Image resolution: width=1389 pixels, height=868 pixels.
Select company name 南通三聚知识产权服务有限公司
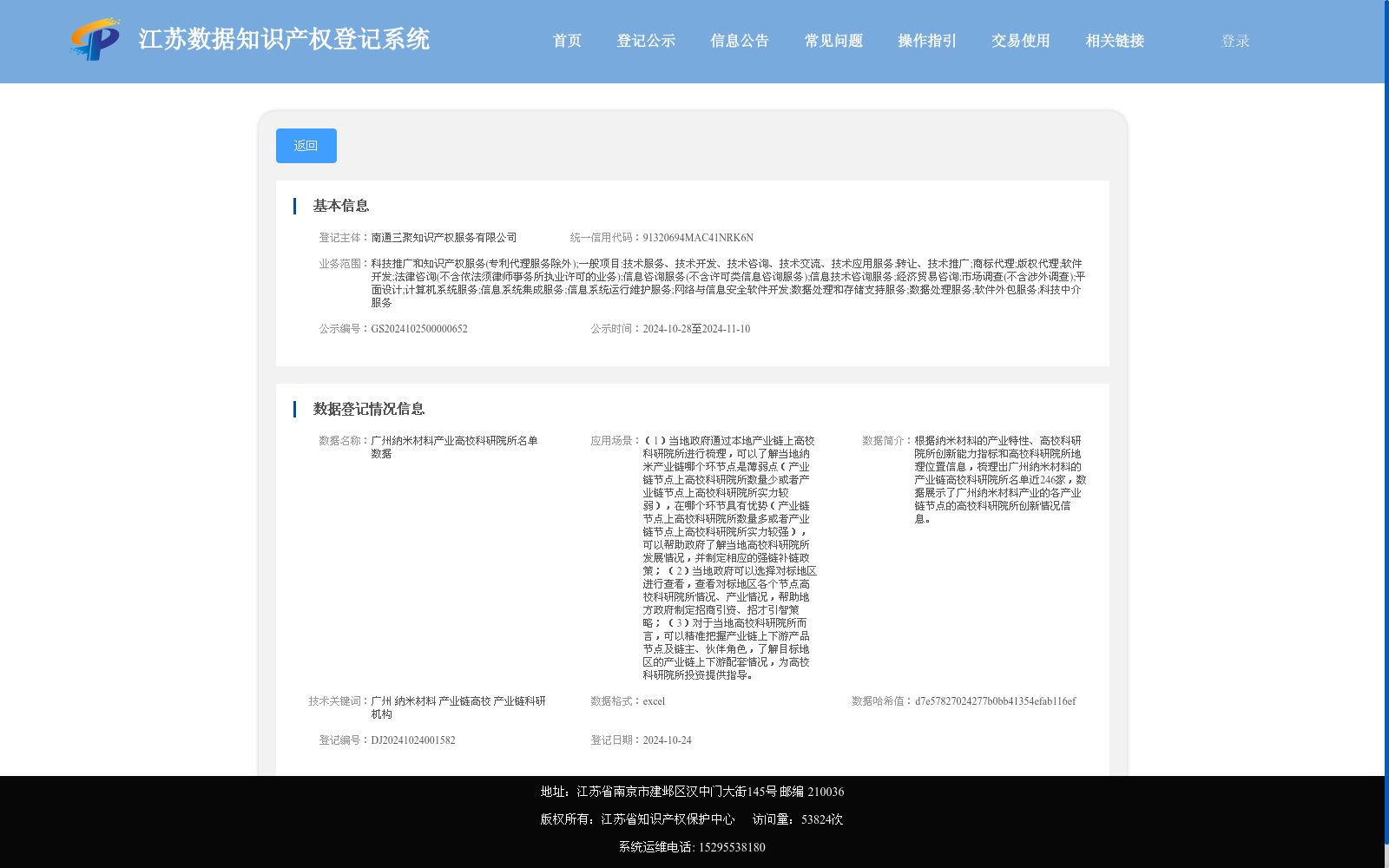(x=444, y=238)
